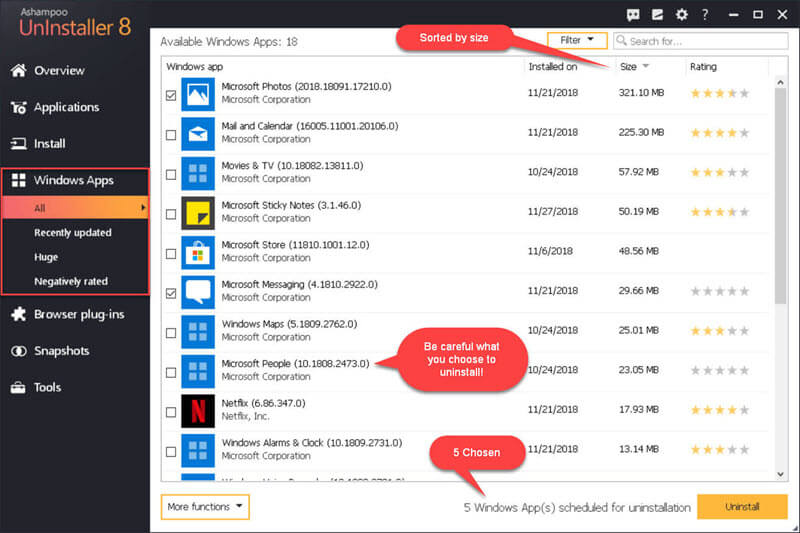
Task: Open settings gear in title bar
Action: point(682,15)
